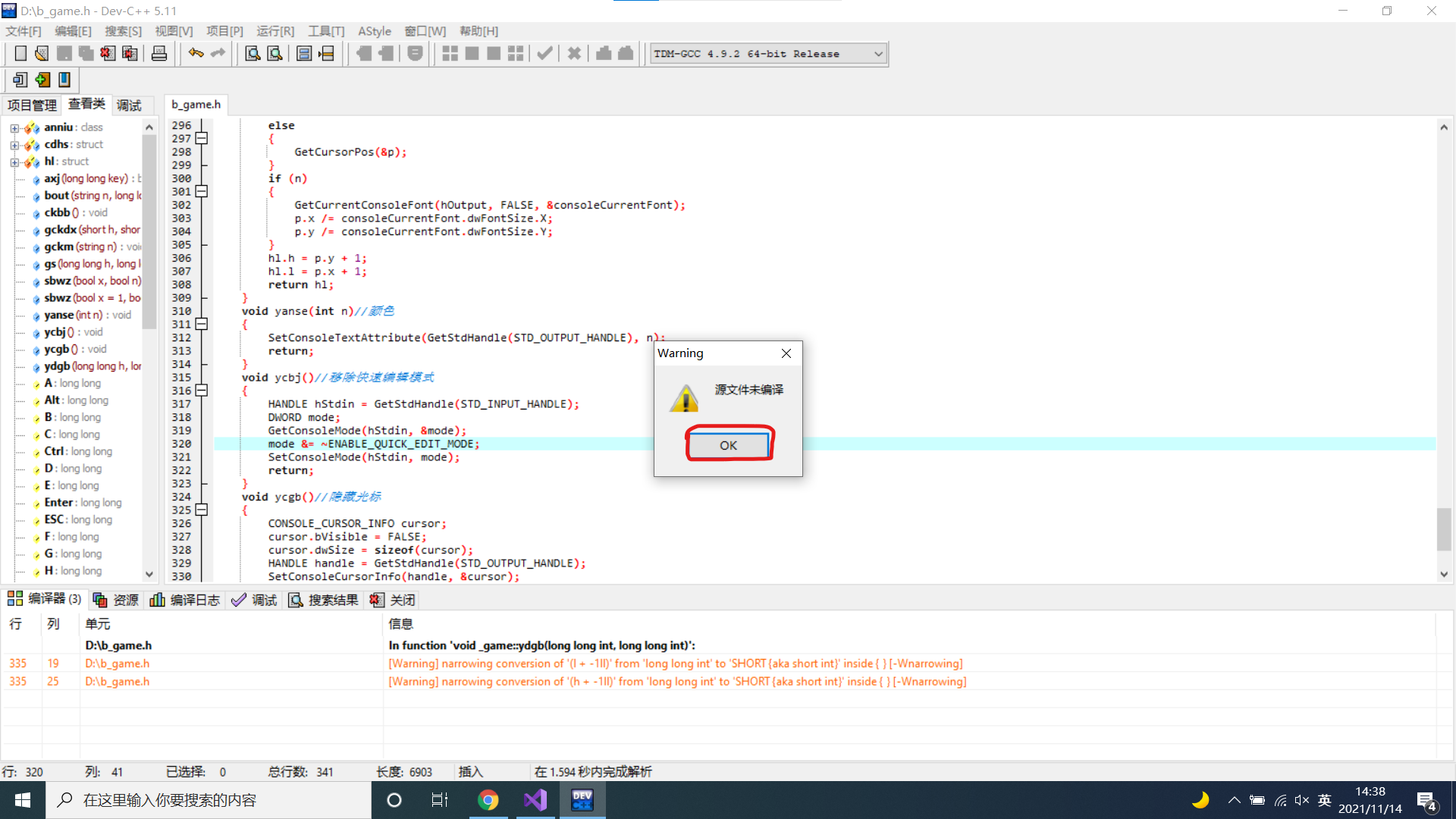Click the New file toolbar icon

point(20,54)
